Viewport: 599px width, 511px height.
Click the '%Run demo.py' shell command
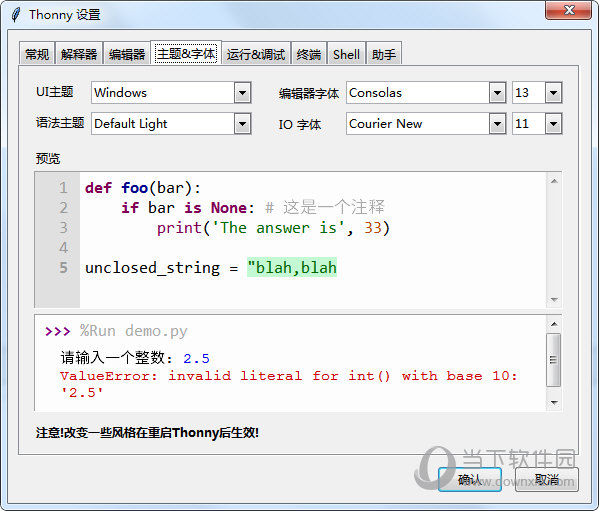coord(133,331)
